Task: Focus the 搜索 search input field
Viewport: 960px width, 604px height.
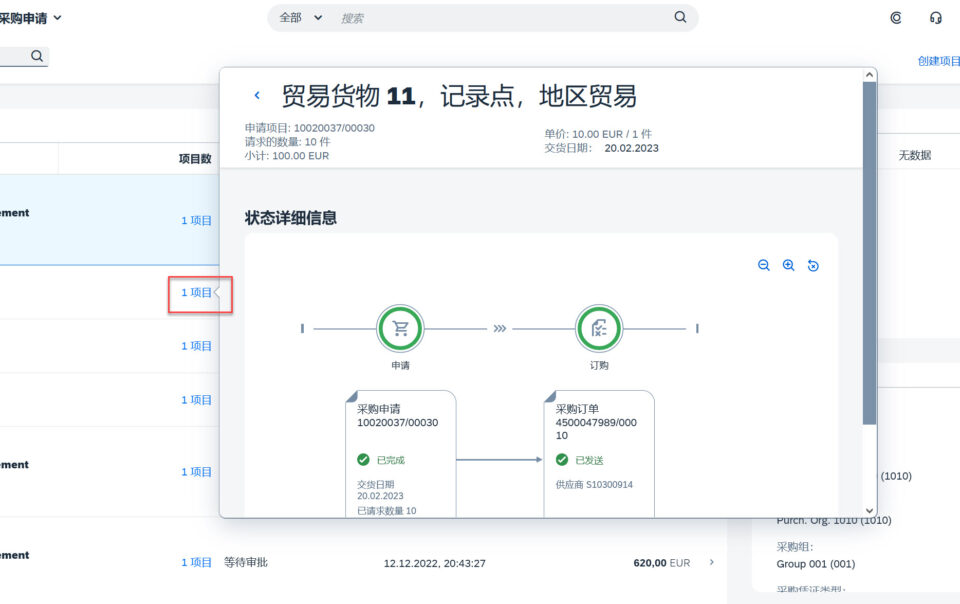Action: click(x=502, y=18)
